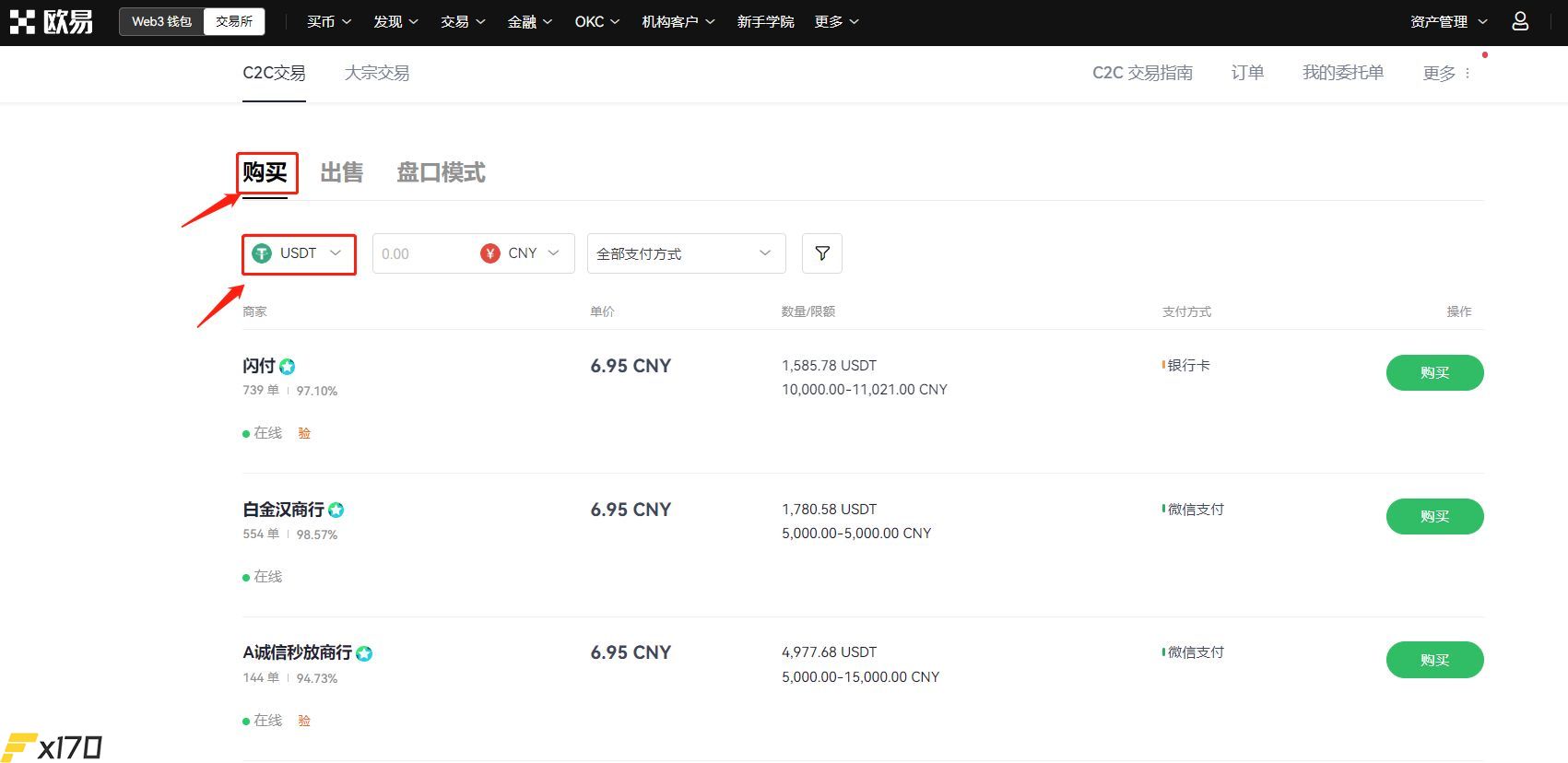1568x763 pixels.
Task: Open the USDT coin selector
Action: click(299, 253)
